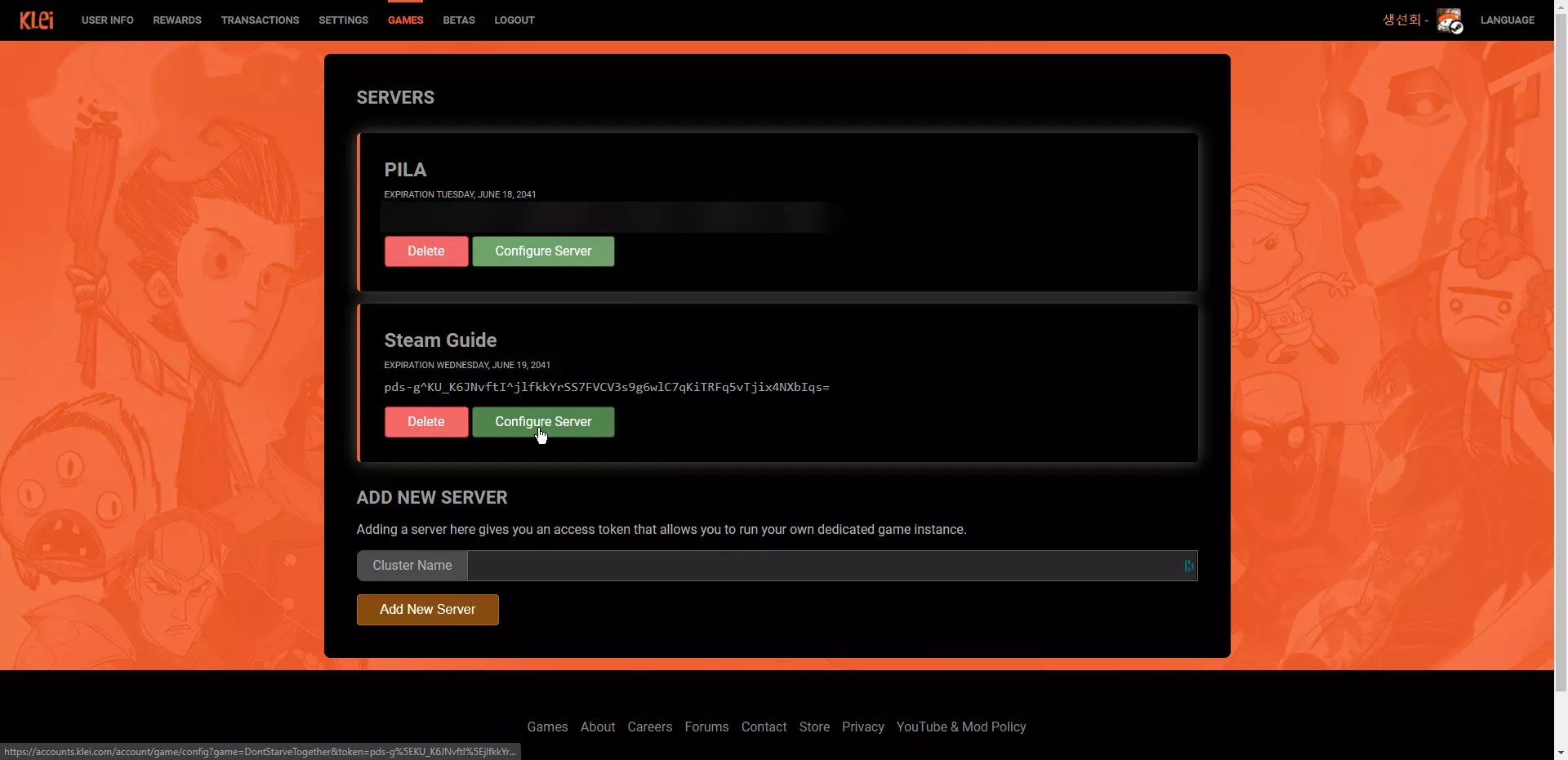
Task: Click the scrollbar down arrow
Action: pyautogui.click(x=1561, y=753)
